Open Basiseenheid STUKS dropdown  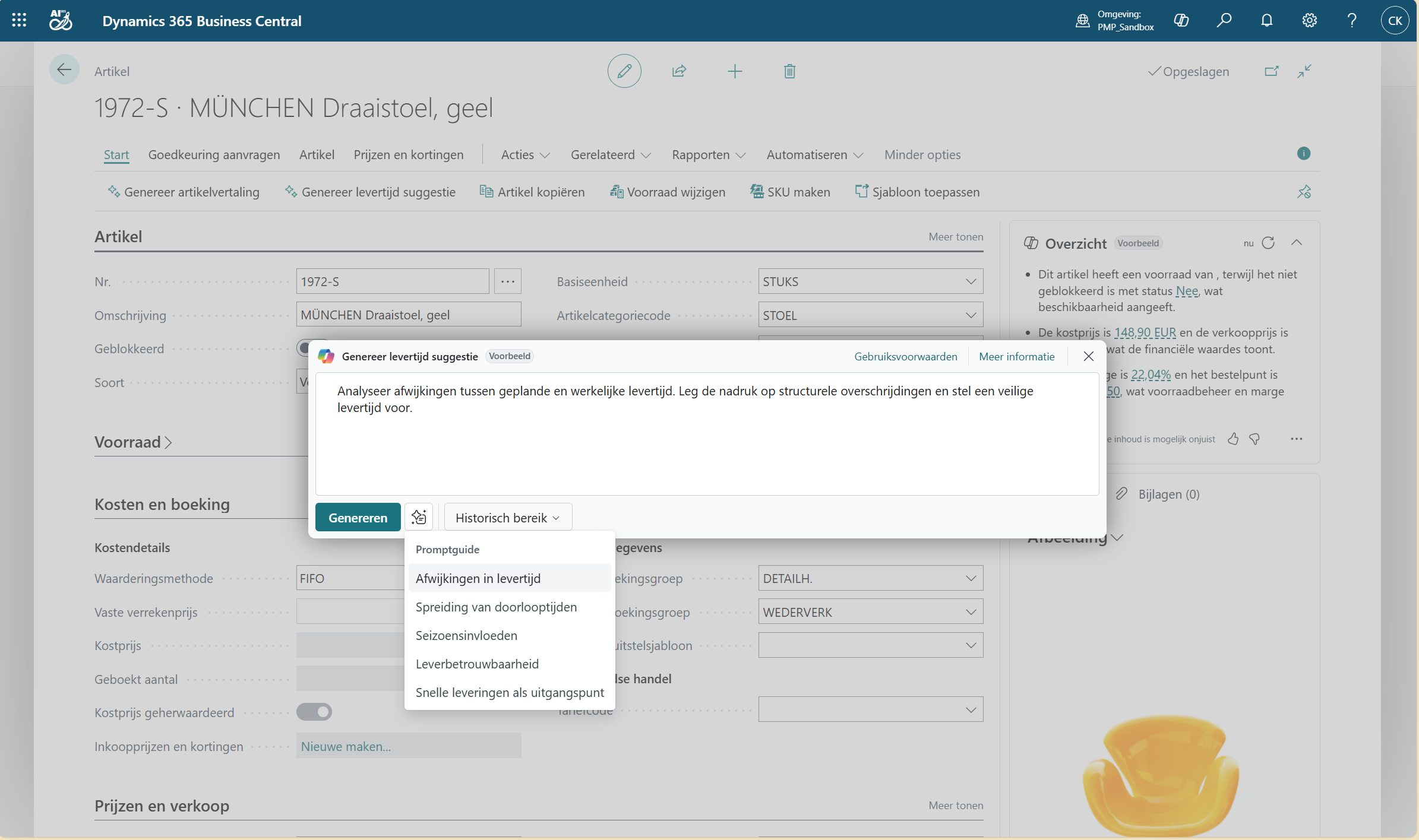(x=971, y=281)
